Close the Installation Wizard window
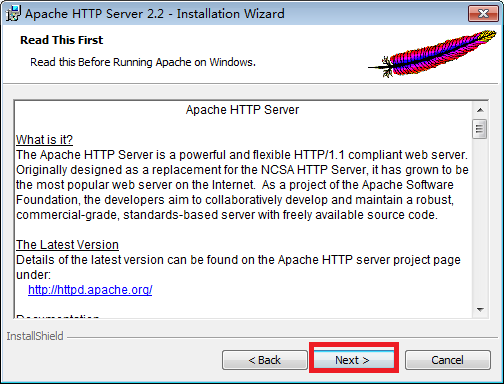The width and height of the screenshot is (504, 384). pos(483,14)
